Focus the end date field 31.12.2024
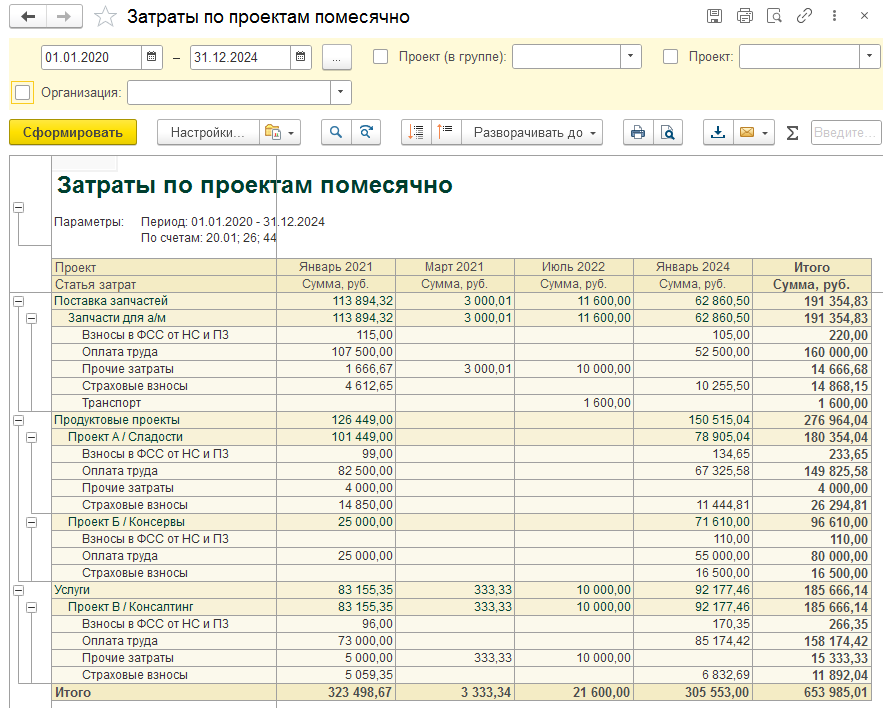Image resolution: width=885 pixels, height=708 pixels. (240, 57)
